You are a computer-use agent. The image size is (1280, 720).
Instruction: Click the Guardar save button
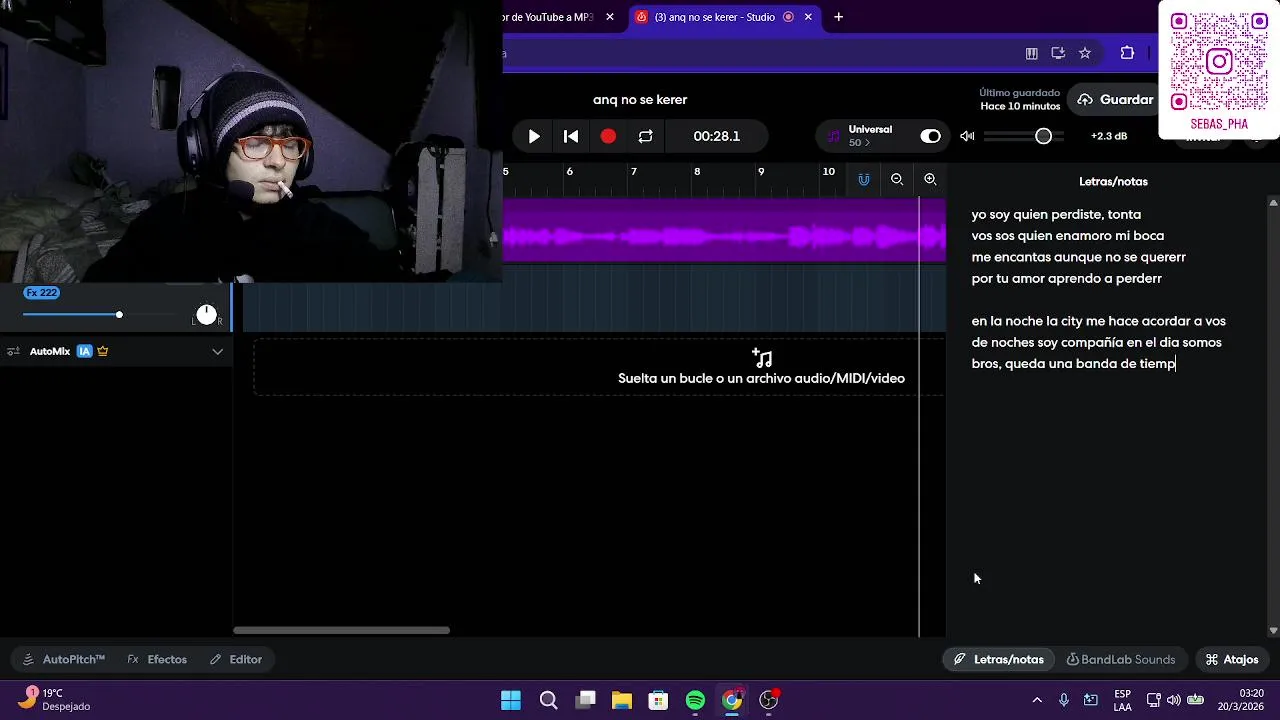tap(1116, 99)
